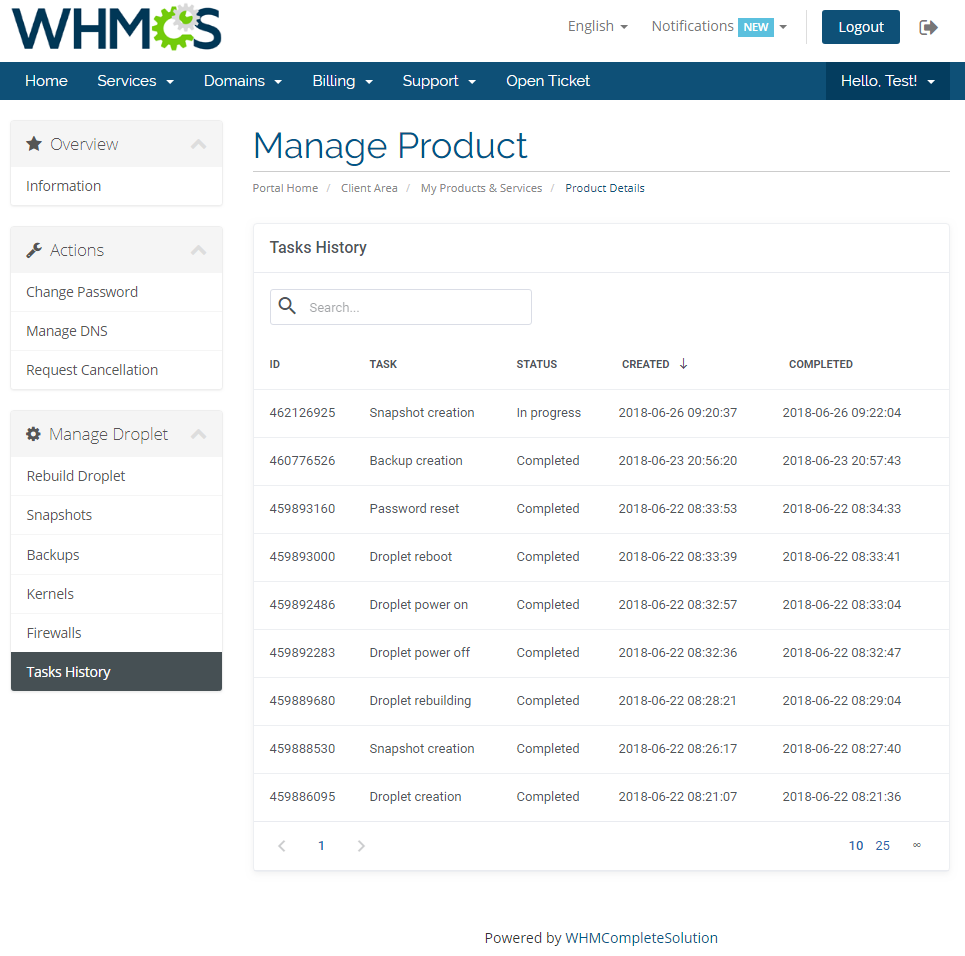Click created time 2018-06-23 20:56:20
Screen dimensions: 965x956
coord(678,460)
